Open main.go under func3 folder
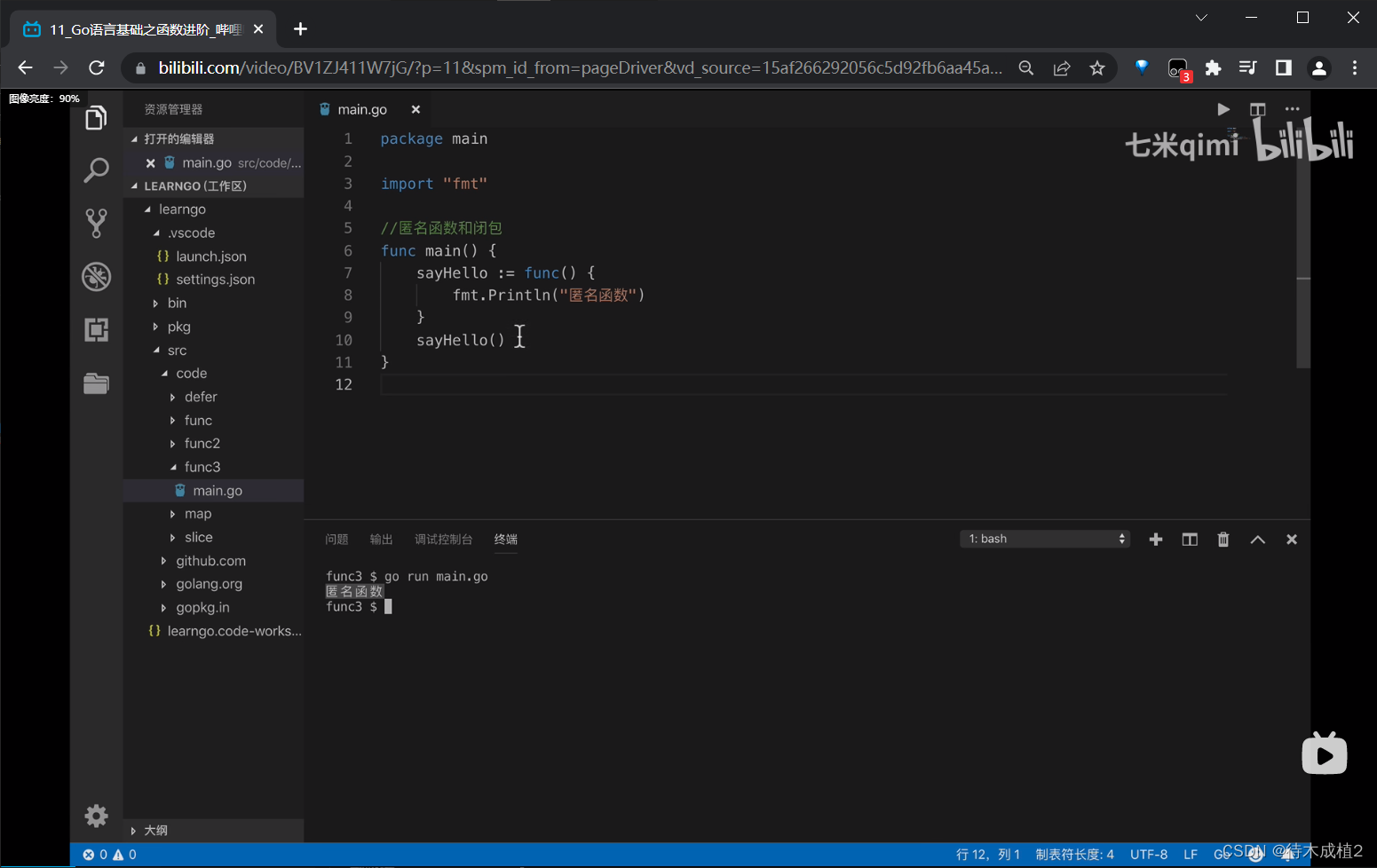This screenshot has height=868, width=1377. click(213, 490)
